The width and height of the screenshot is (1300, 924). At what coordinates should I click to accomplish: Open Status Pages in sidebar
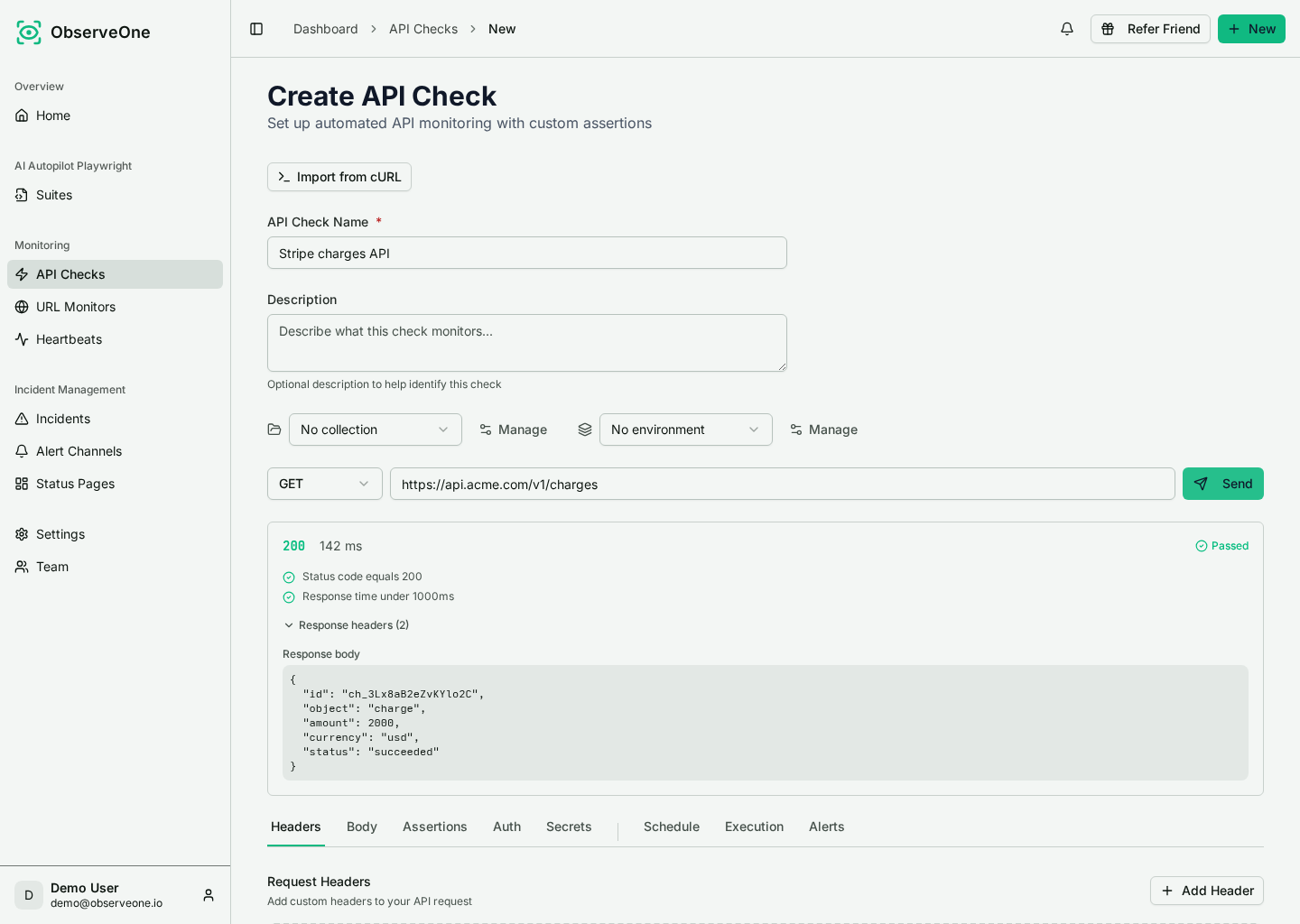click(115, 484)
